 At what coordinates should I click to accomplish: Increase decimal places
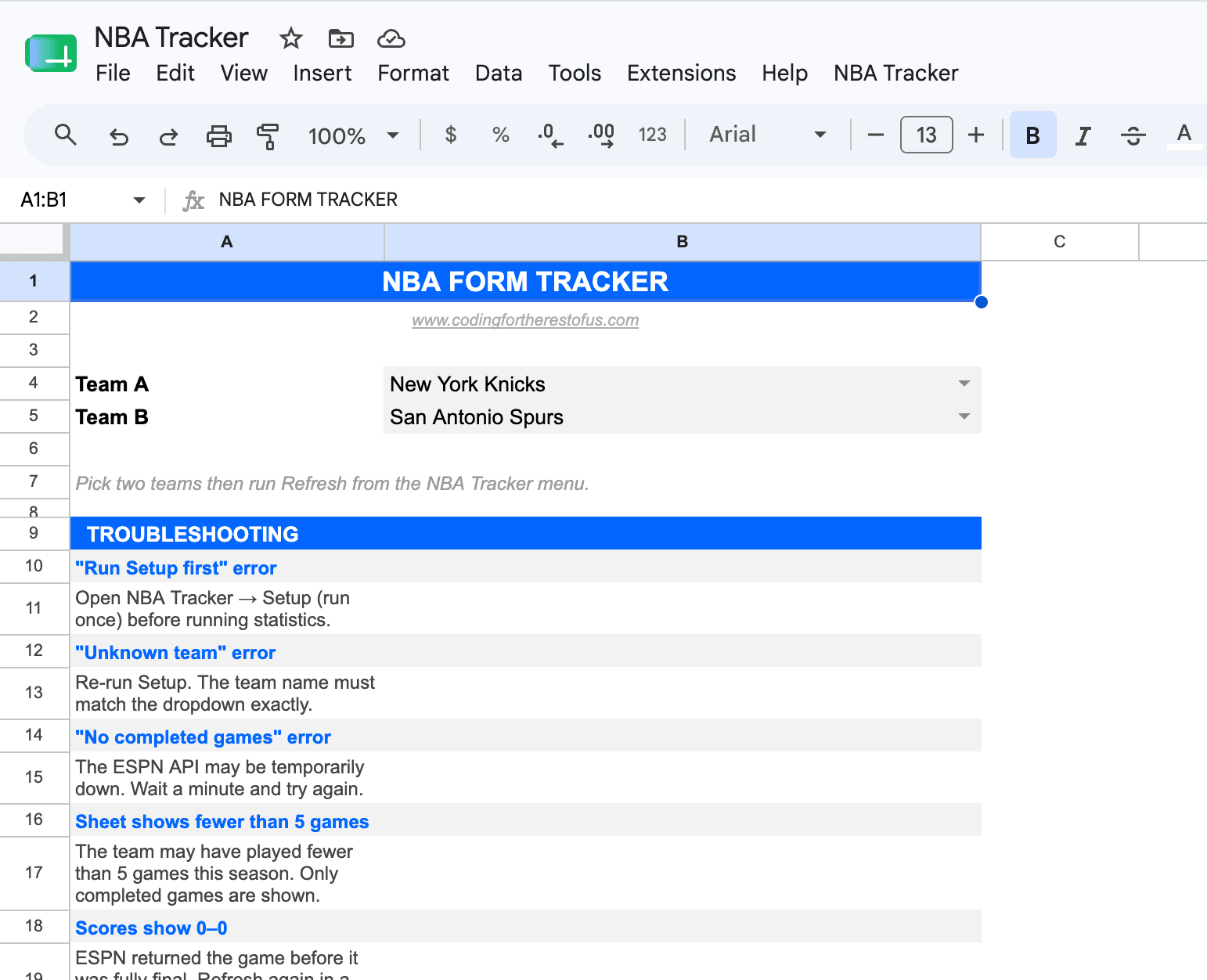(x=601, y=135)
